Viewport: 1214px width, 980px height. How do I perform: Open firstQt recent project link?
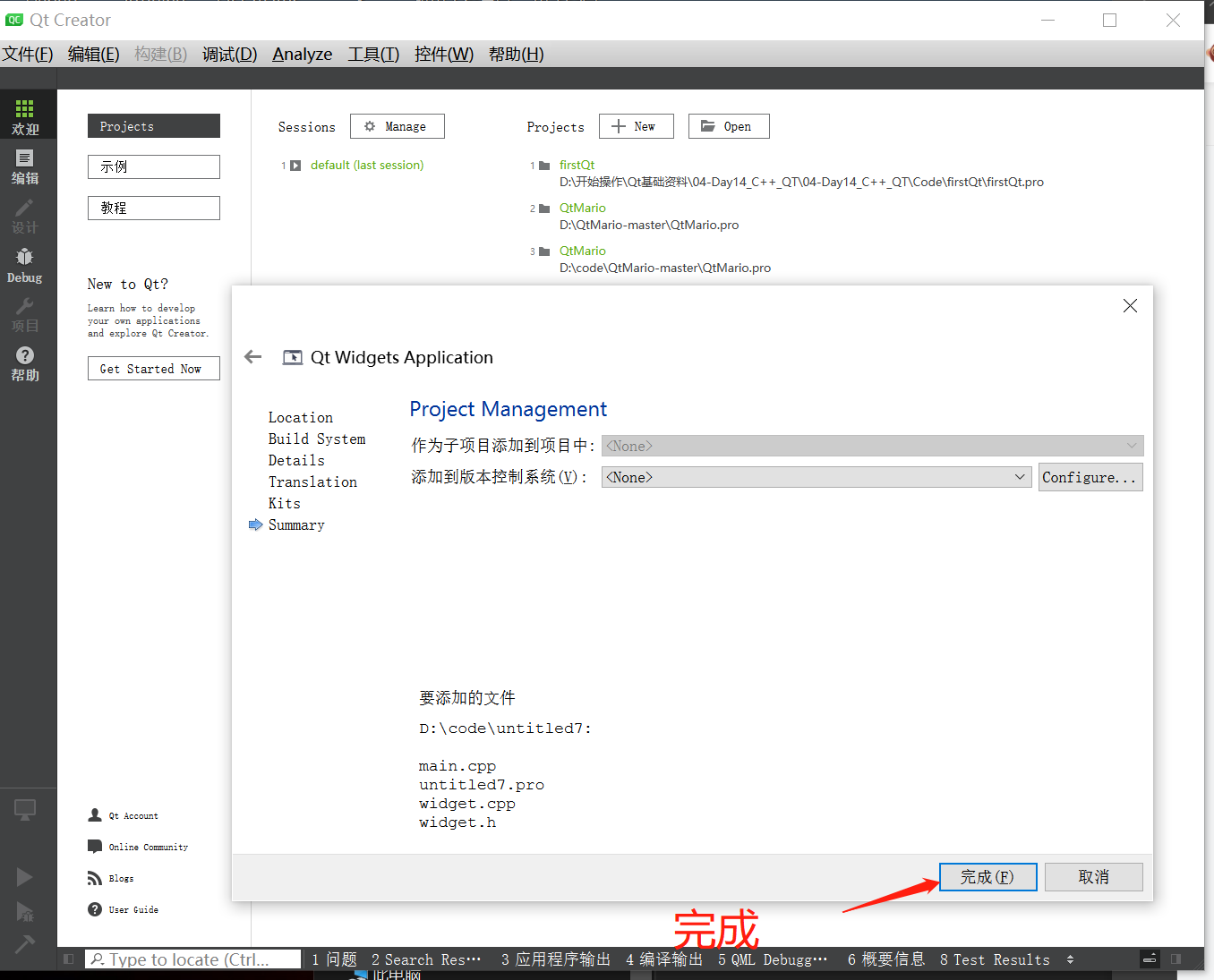(577, 166)
